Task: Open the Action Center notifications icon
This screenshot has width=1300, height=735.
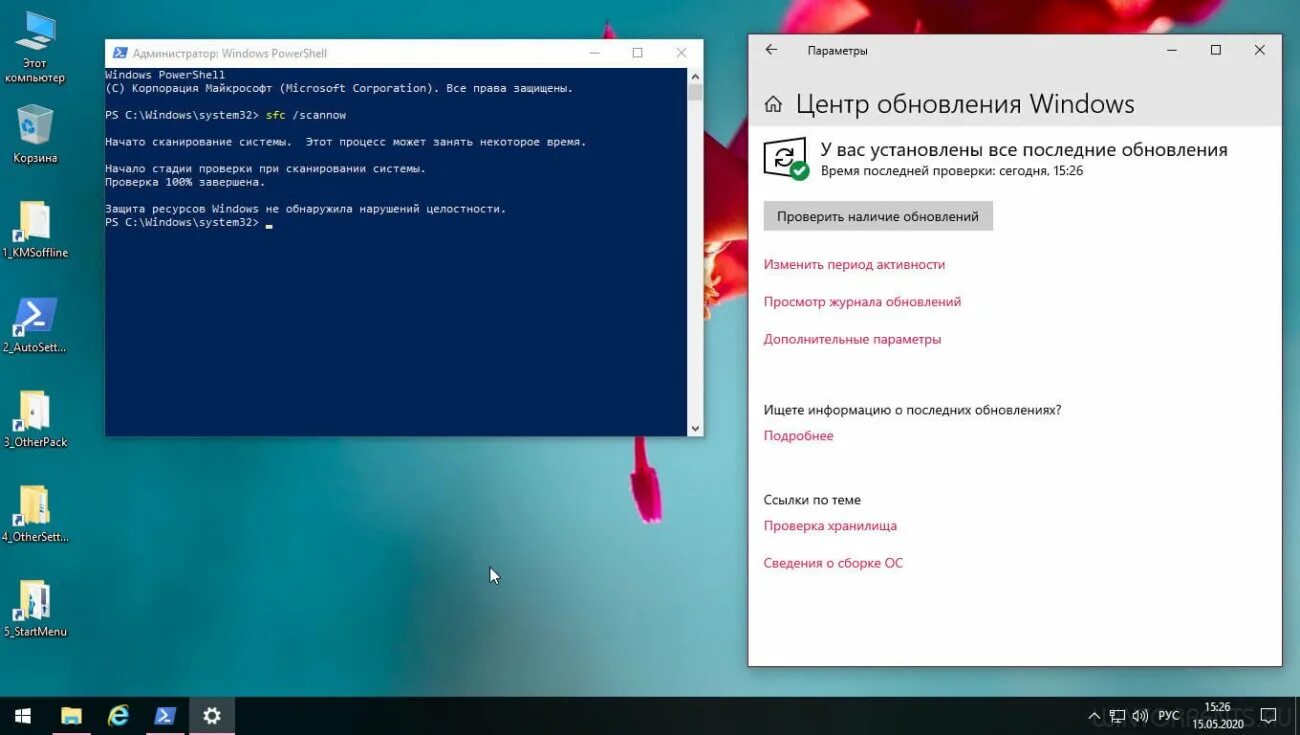Action: [x=1268, y=716]
